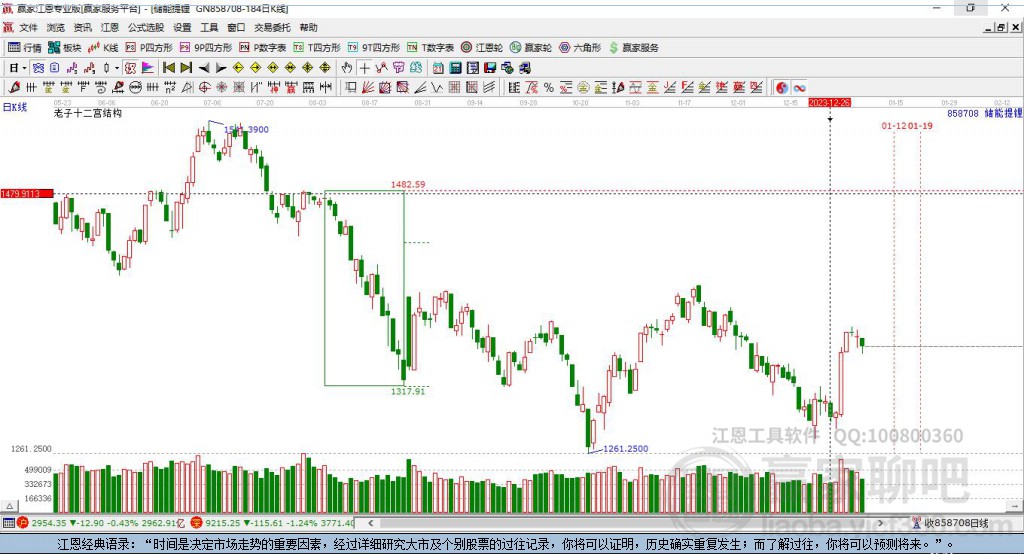Click the 日K线 period label
The image size is (1024, 554).
tap(14, 107)
